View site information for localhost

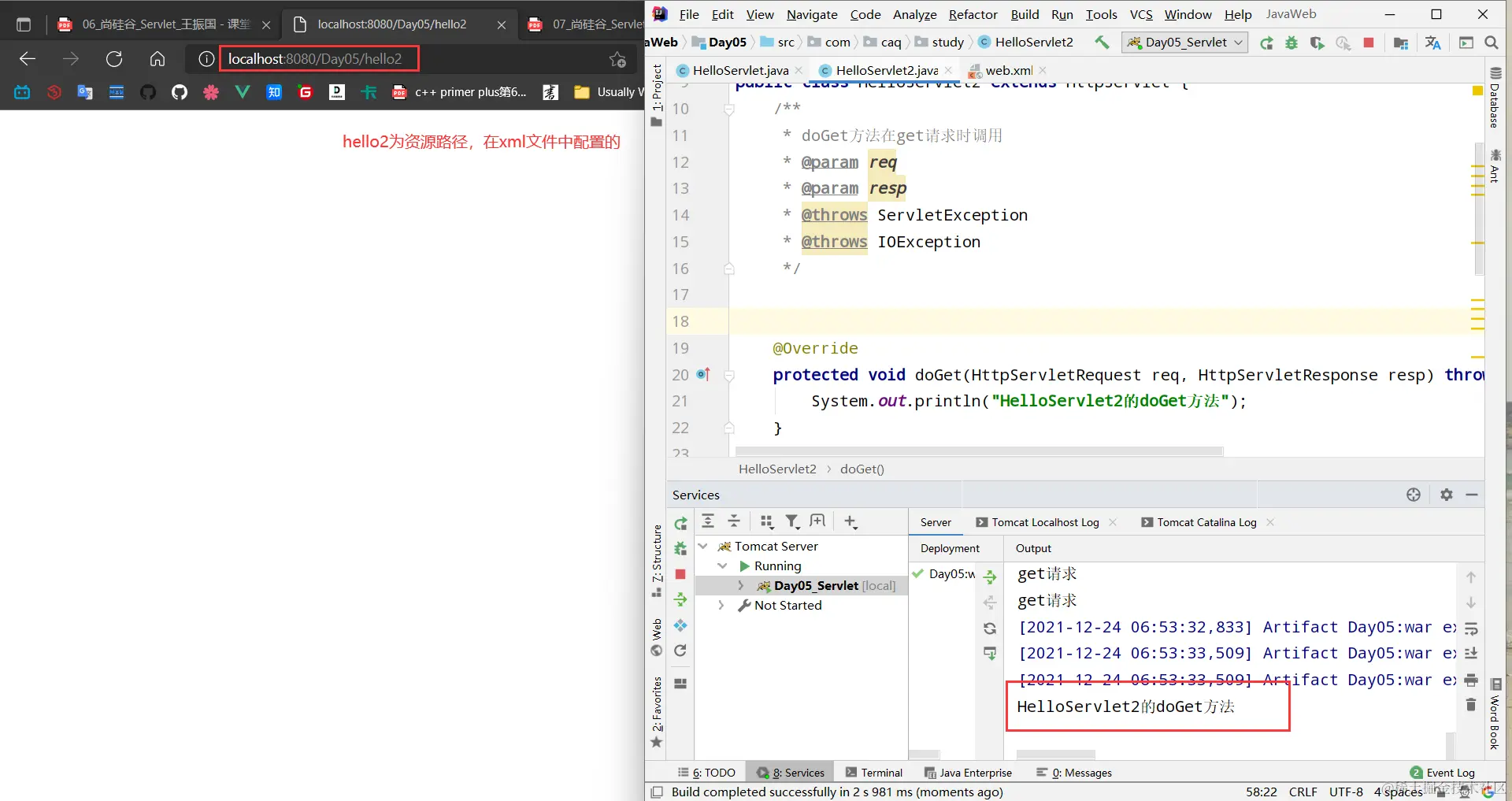click(206, 59)
